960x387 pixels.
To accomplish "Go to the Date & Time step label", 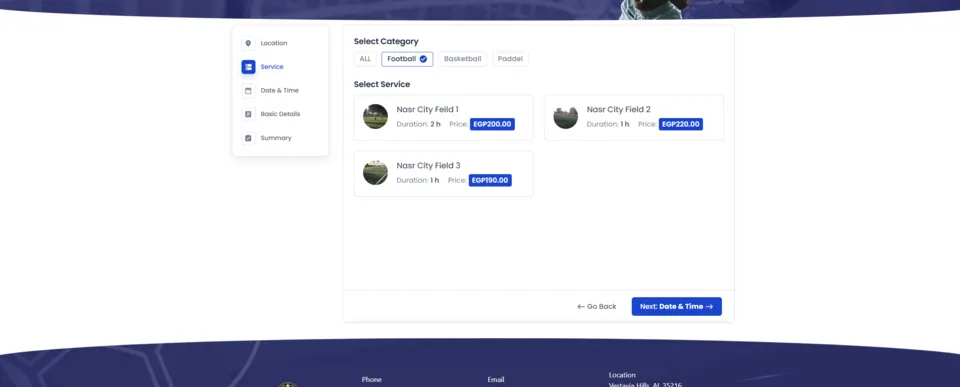I will (280, 91).
